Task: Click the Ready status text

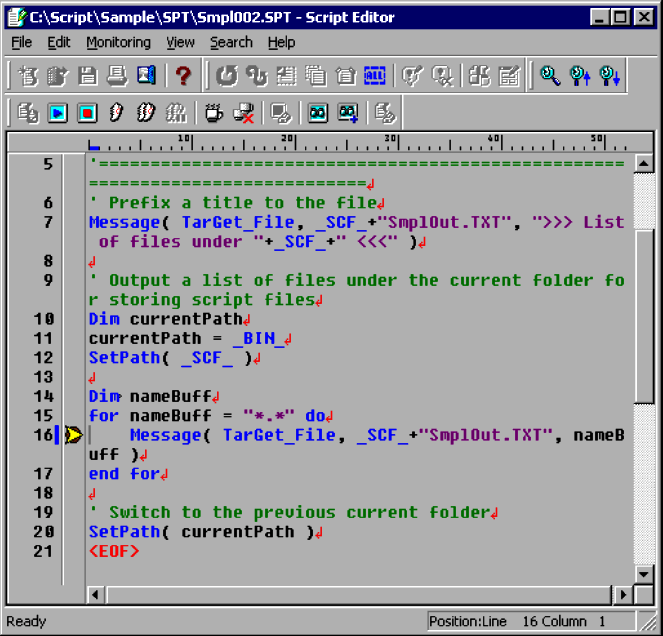Action: click(26, 621)
